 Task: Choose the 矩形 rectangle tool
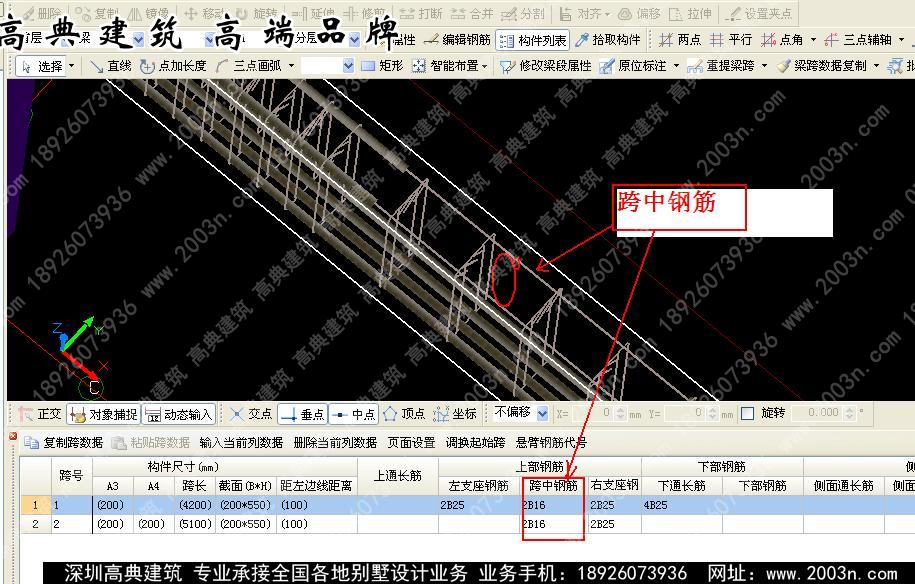pyautogui.click(x=382, y=66)
